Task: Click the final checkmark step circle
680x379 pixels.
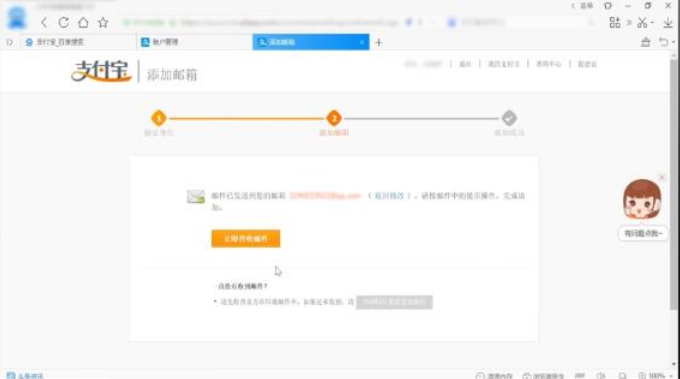Action: (x=509, y=118)
